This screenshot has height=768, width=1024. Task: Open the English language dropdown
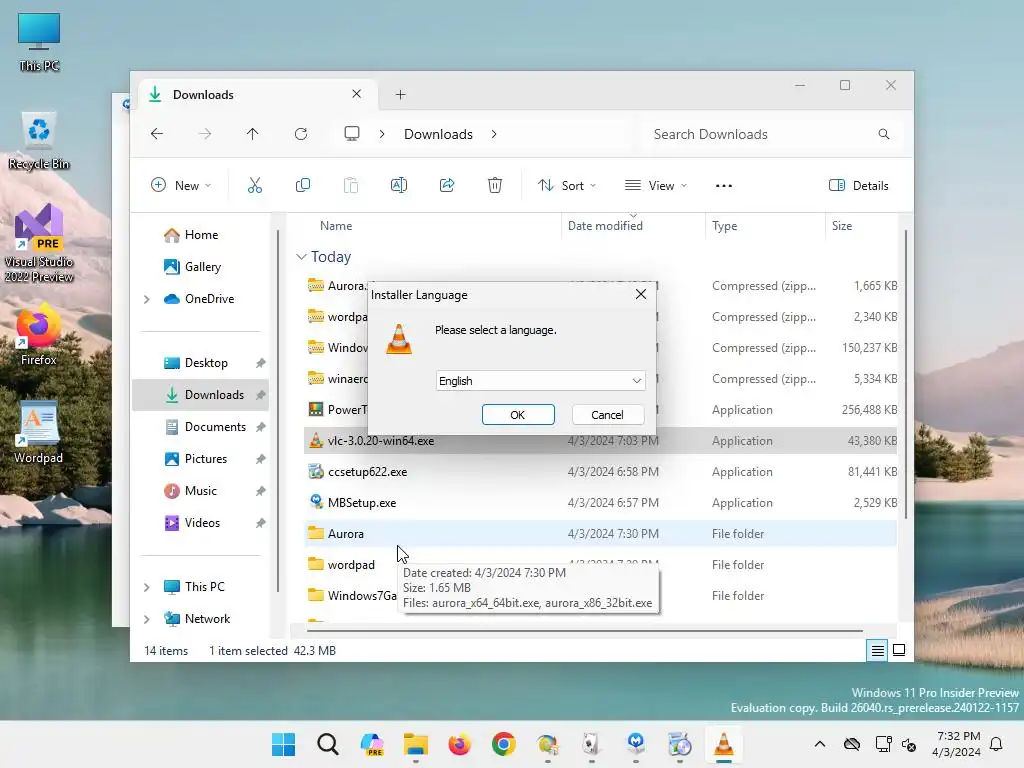541,381
